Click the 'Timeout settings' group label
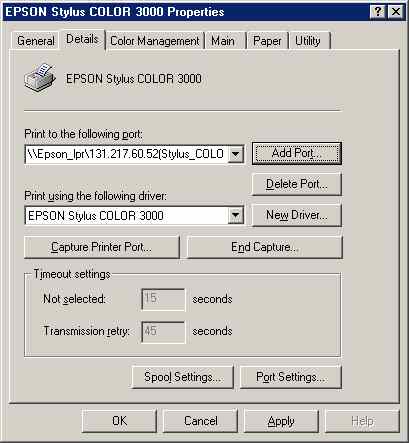The image size is (409, 443). (x=72, y=274)
